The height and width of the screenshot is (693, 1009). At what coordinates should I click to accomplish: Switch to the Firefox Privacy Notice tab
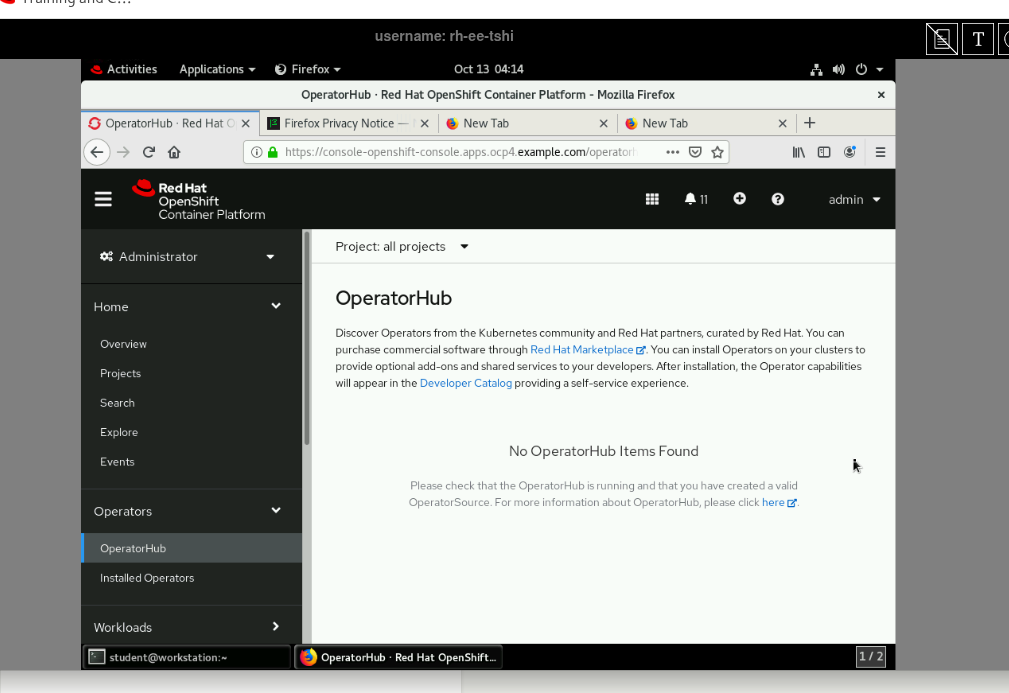[x=348, y=124]
